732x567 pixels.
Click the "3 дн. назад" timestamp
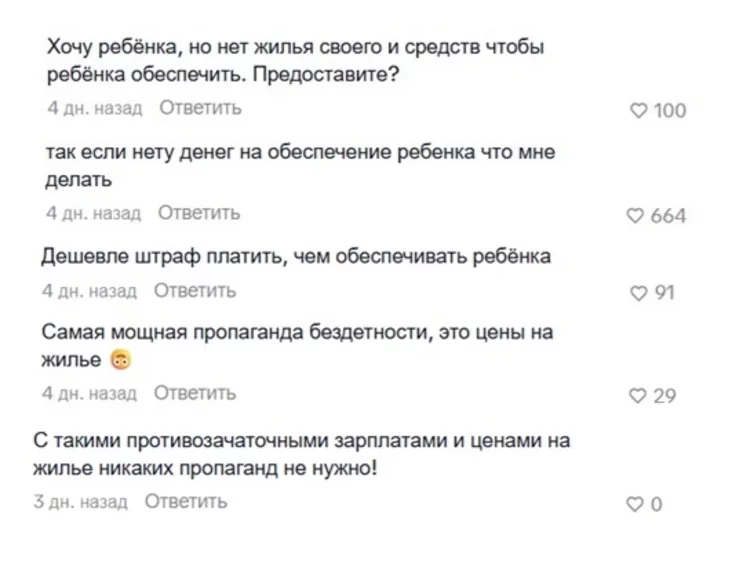(81, 502)
